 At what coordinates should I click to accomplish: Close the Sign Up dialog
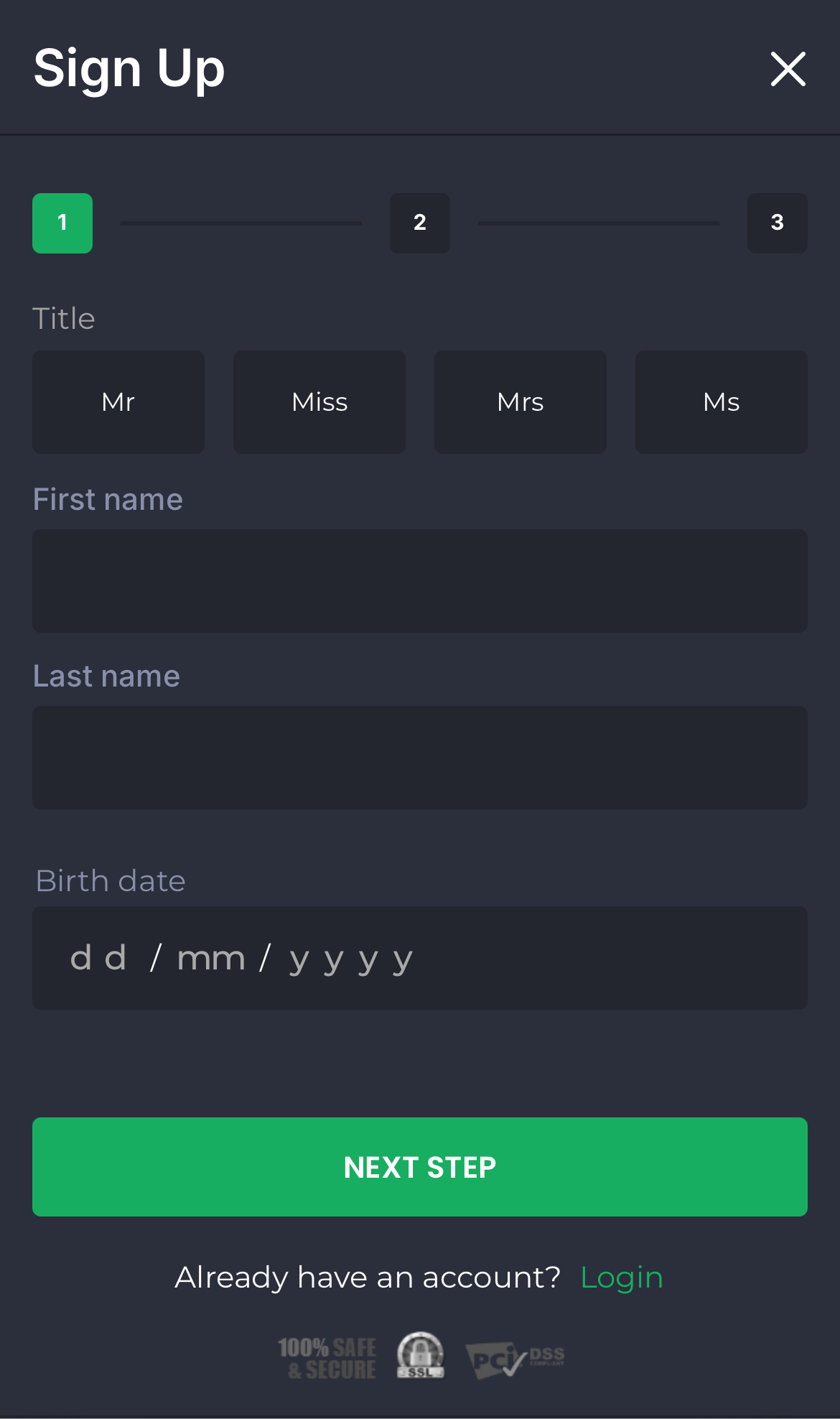coord(788,69)
